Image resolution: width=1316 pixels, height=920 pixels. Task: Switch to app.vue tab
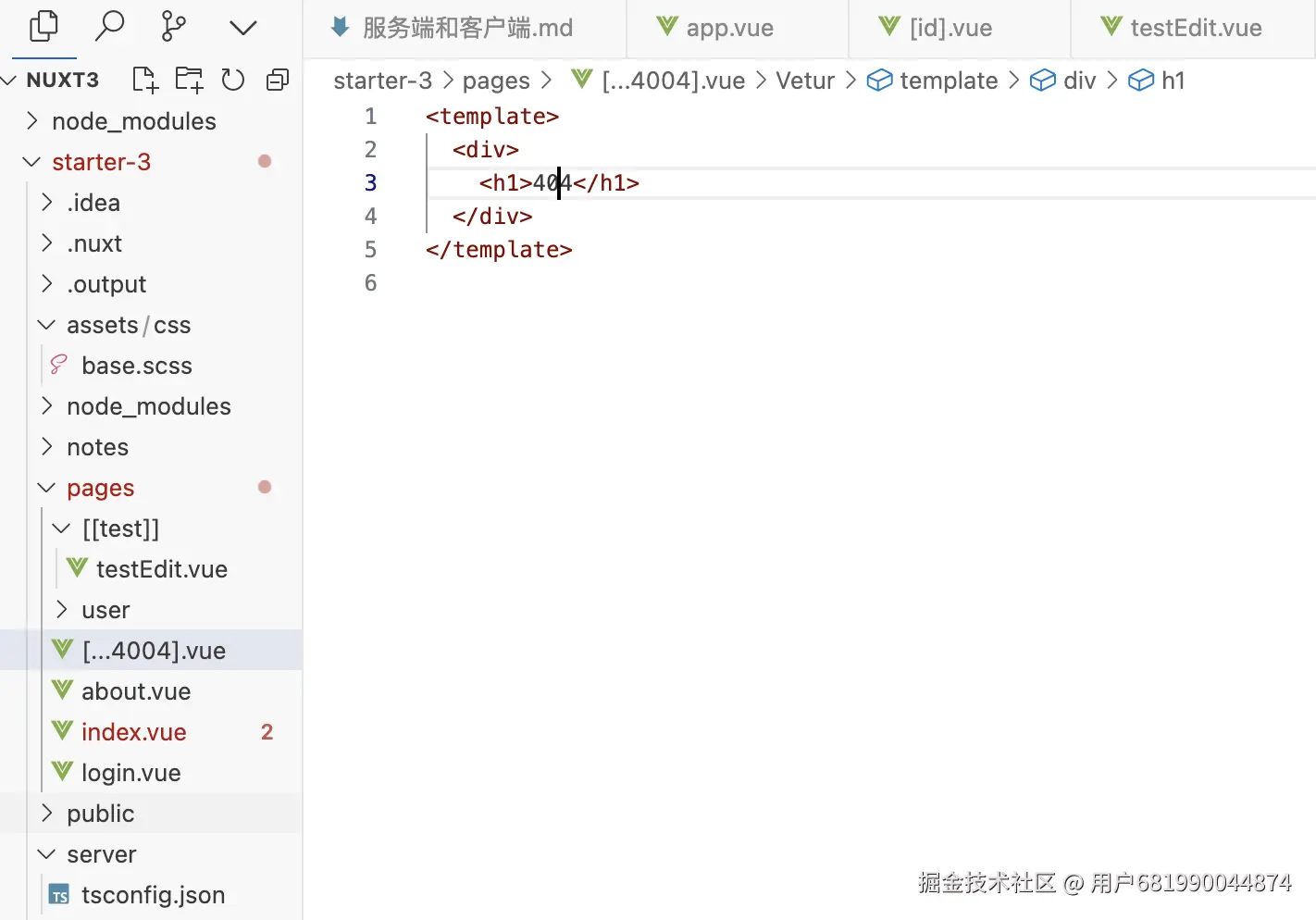(x=738, y=29)
